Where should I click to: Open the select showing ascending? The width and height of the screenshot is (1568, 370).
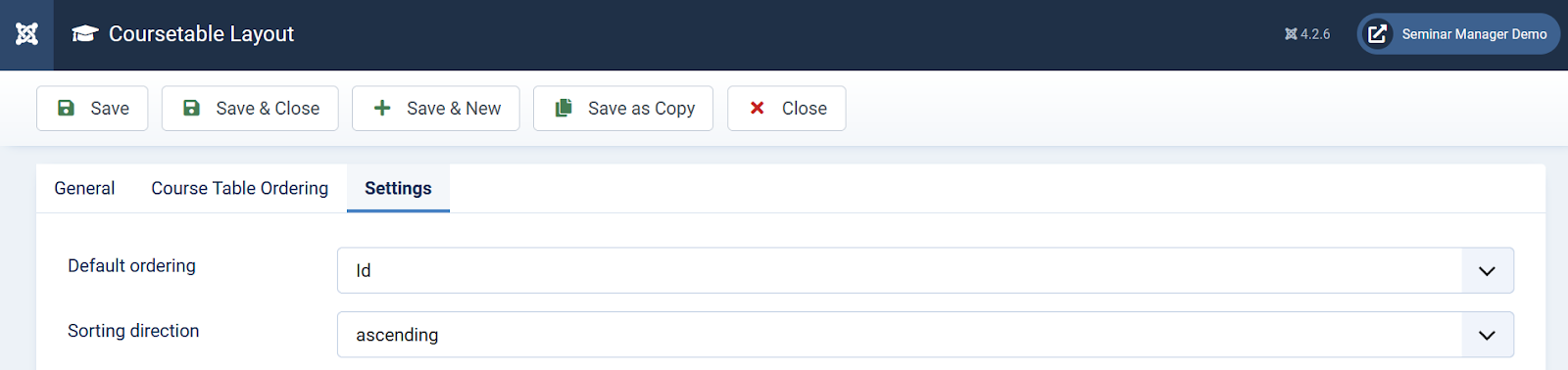tap(925, 335)
